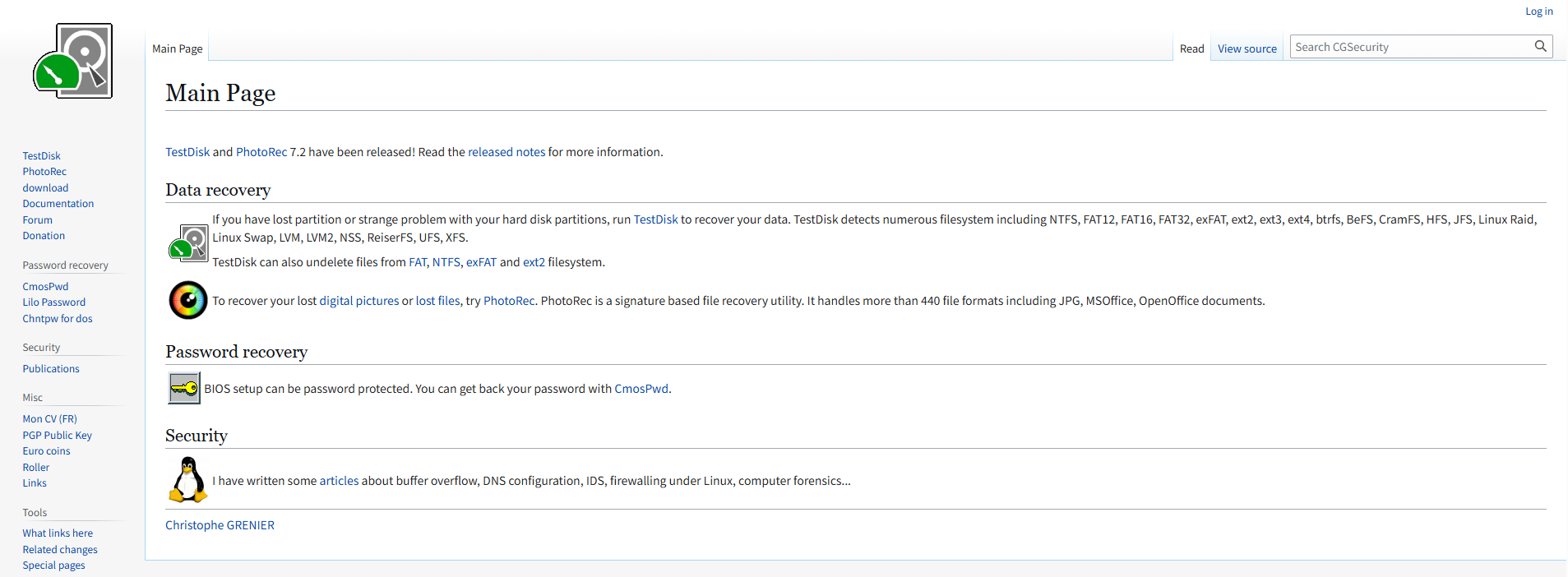The height and width of the screenshot is (577, 1568).
Task: Open the released notes link
Action: tap(506, 152)
